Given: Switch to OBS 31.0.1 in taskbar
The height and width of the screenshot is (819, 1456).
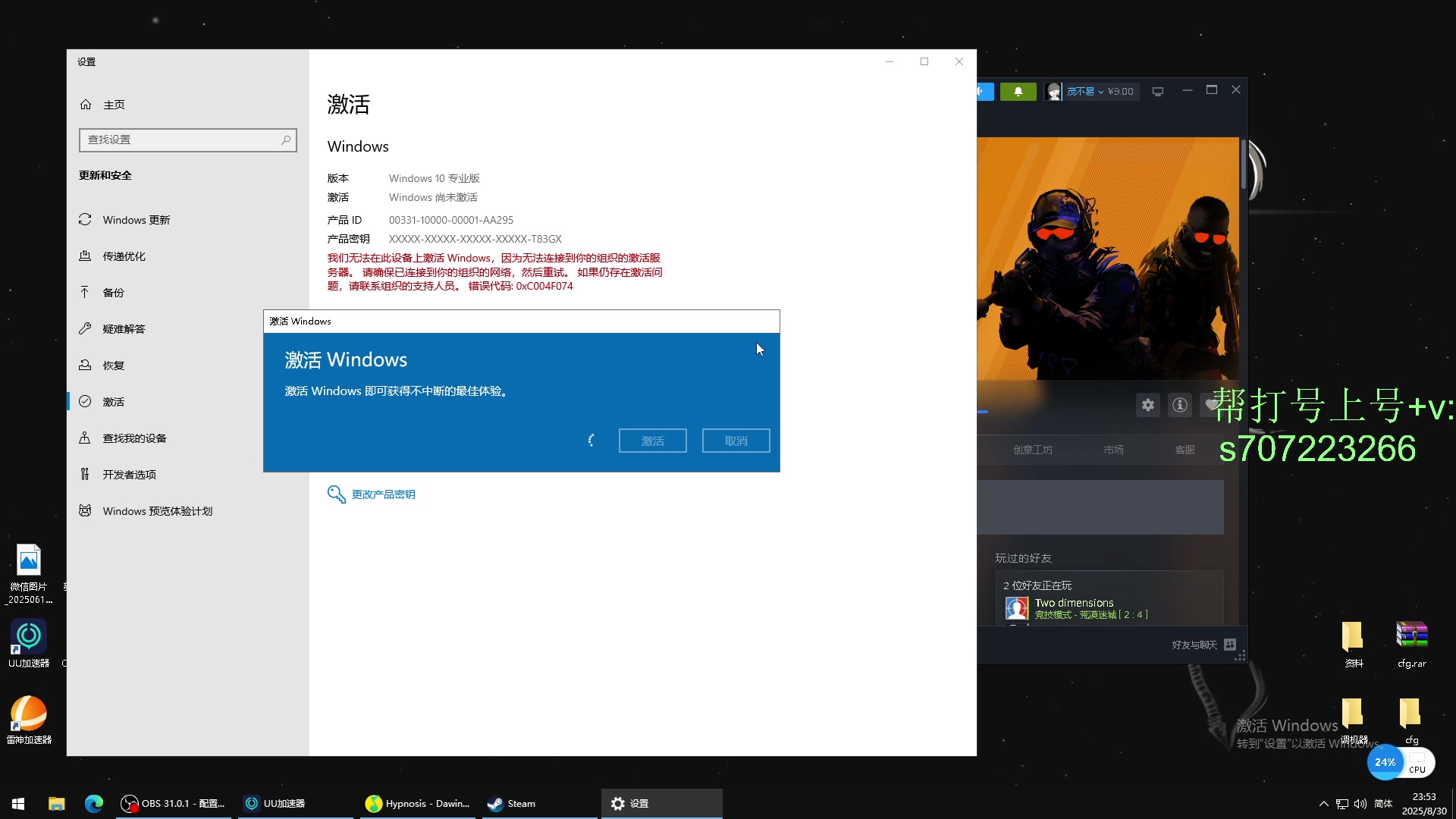Looking at the screenshot, I should click(x=174, y=804).
